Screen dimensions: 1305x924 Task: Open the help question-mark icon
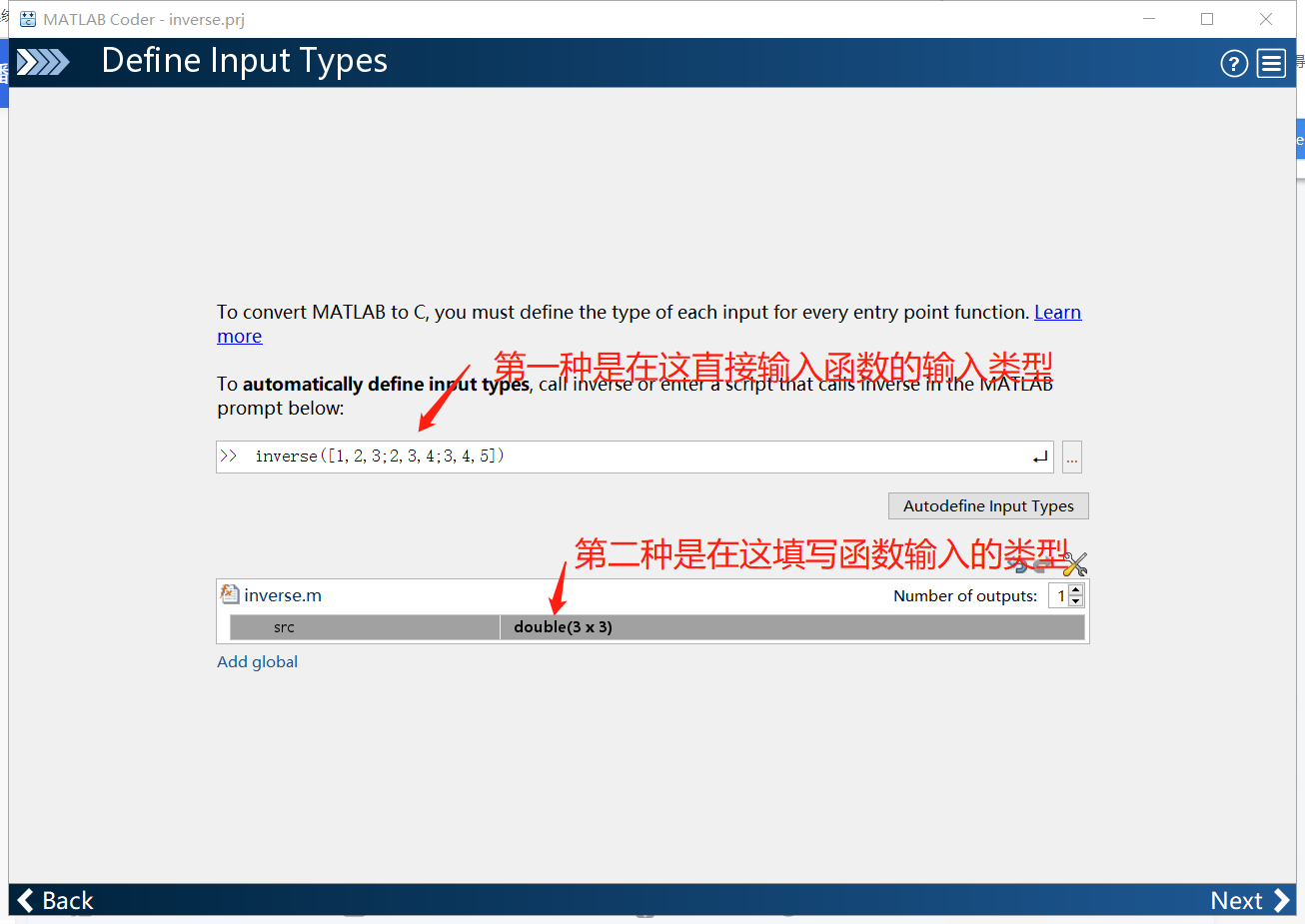[1234, 64]
